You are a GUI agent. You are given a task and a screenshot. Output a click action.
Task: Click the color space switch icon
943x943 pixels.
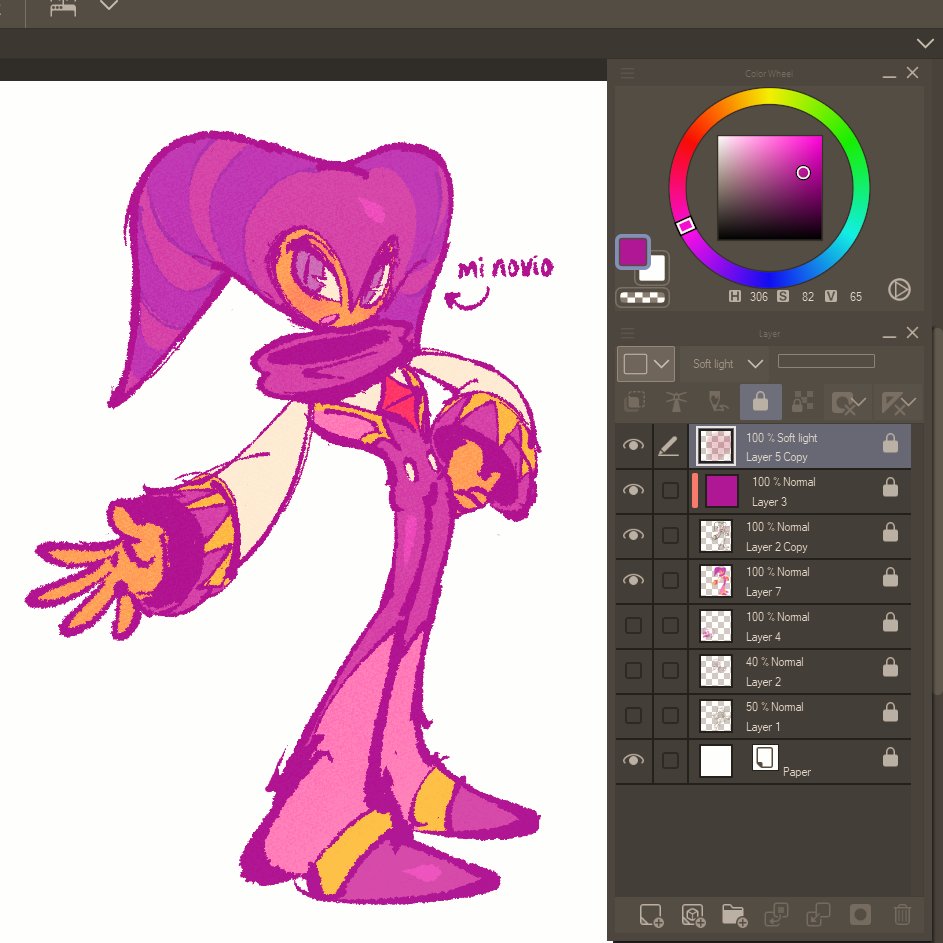pos(899,289)
